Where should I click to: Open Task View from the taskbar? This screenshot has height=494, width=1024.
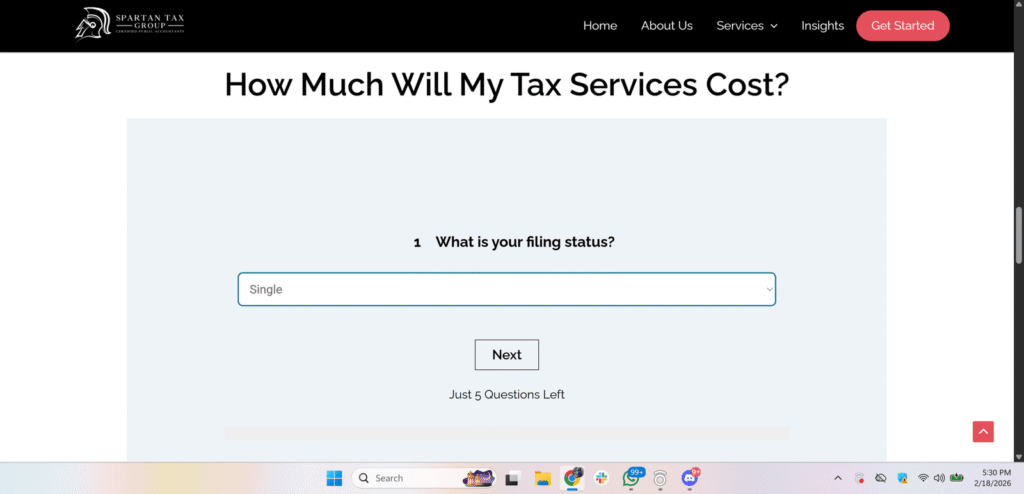pyautogui.click(x=514, y=478)
